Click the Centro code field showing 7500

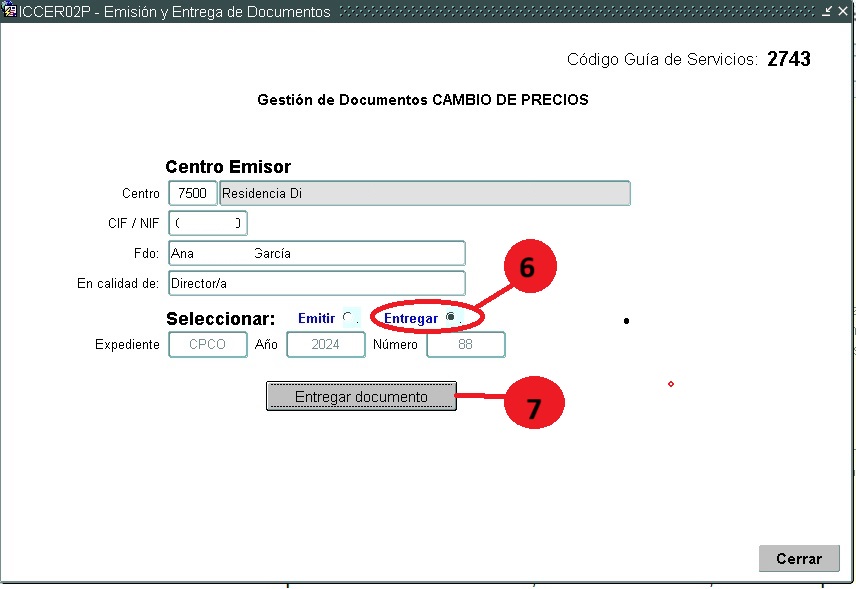[192, 193]
